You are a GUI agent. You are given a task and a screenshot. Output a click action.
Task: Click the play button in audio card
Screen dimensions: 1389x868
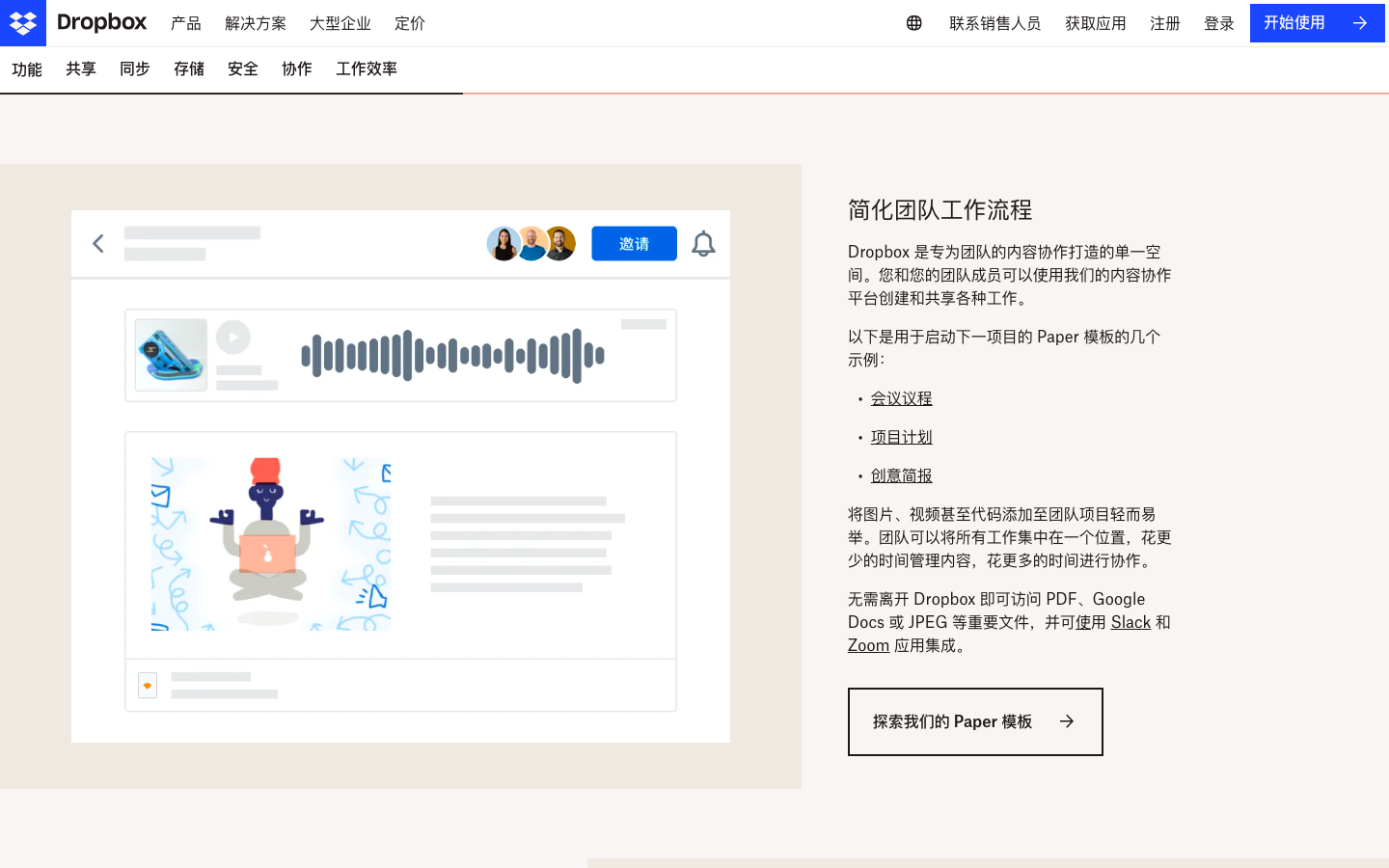[233, 338]
